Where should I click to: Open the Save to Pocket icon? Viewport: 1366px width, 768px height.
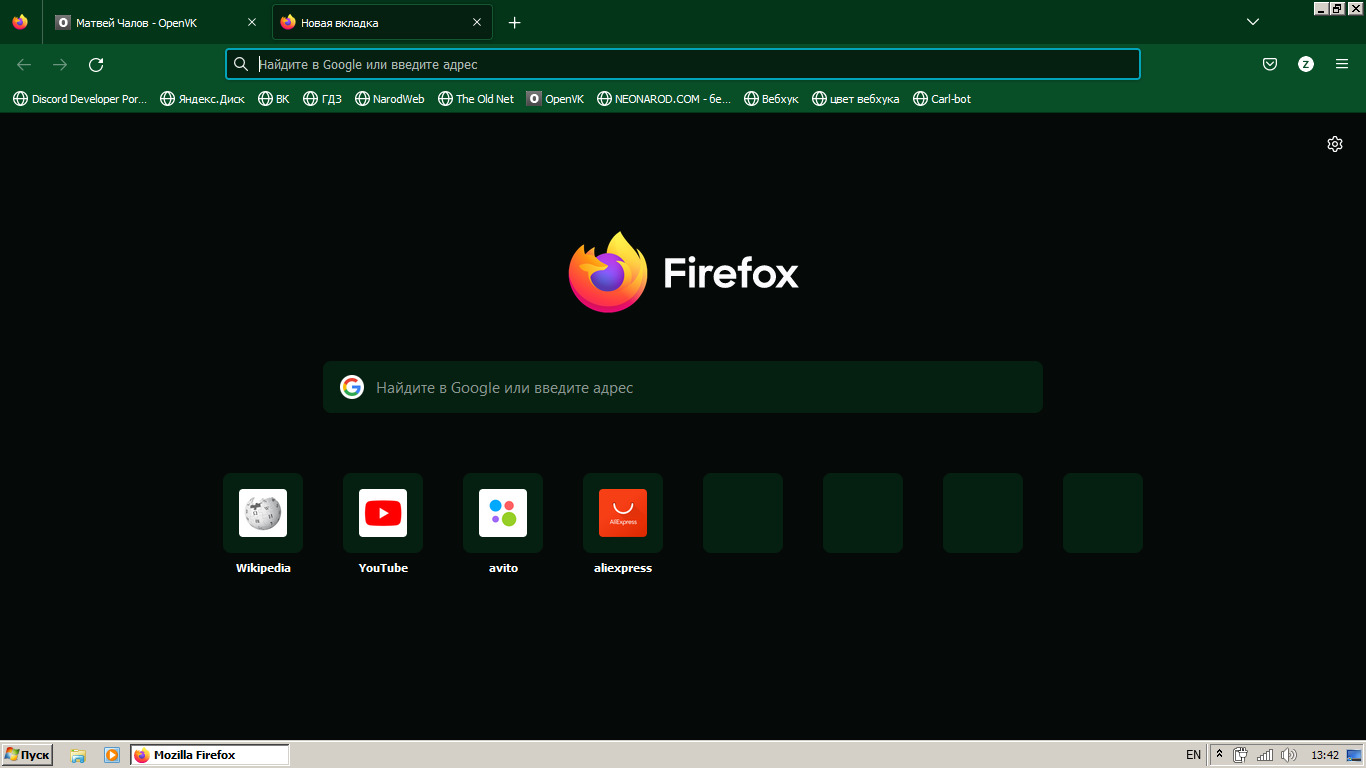tap(1270, 64)
